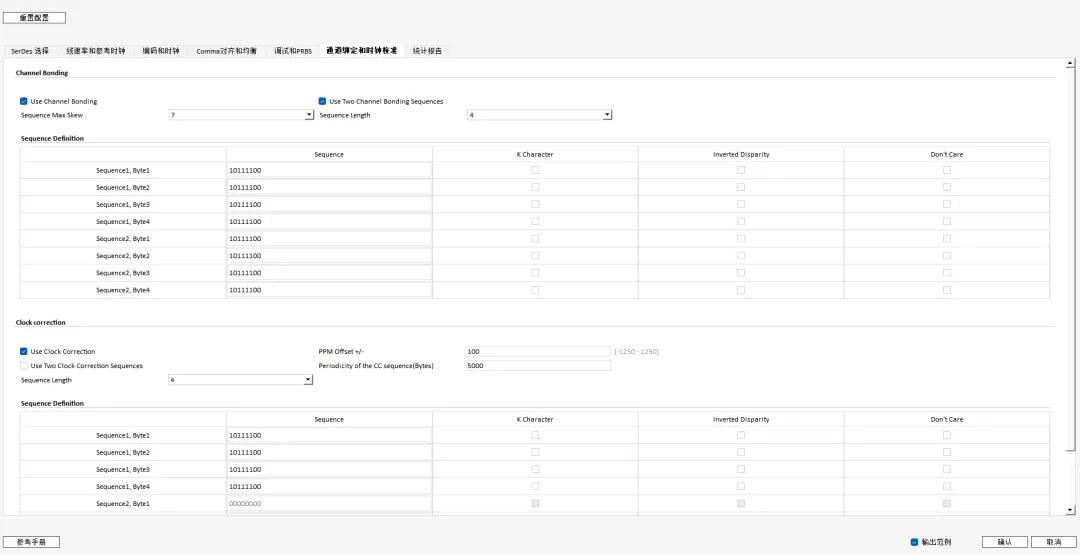Open the 编码和时钟 tab
This screenshot has width=1080, height=555.
(160, 51)
